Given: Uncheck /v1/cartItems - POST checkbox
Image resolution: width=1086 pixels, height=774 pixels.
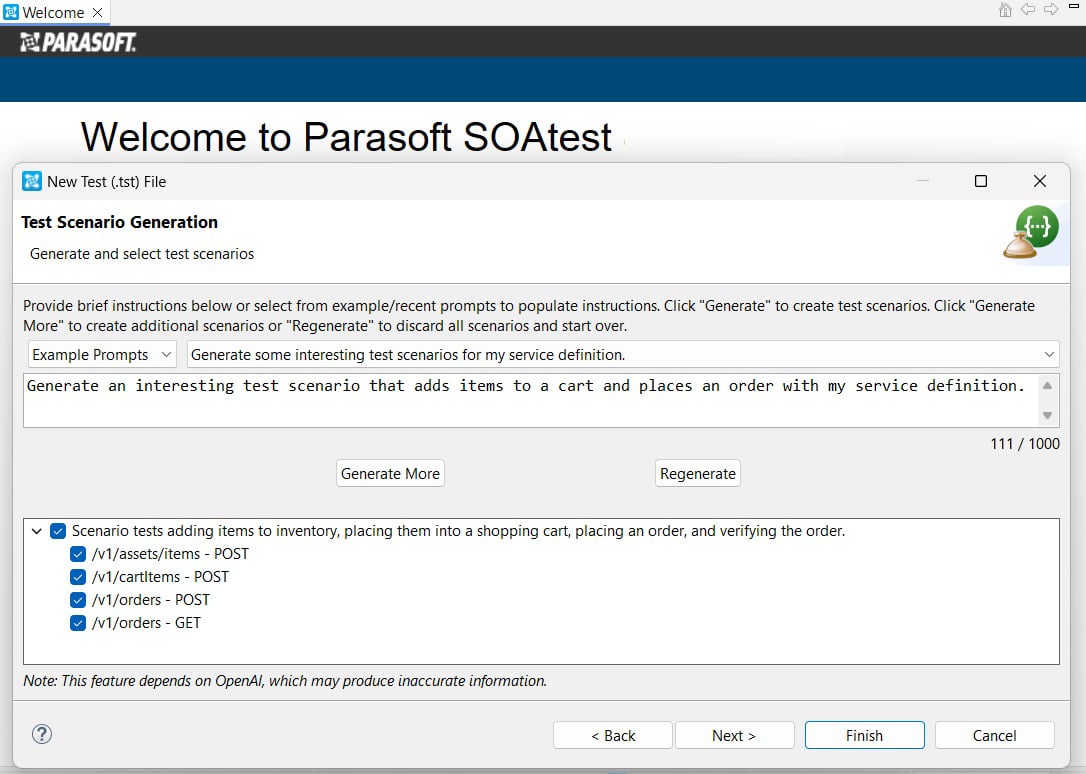Looking at the screenshot, I should (78, 577).
